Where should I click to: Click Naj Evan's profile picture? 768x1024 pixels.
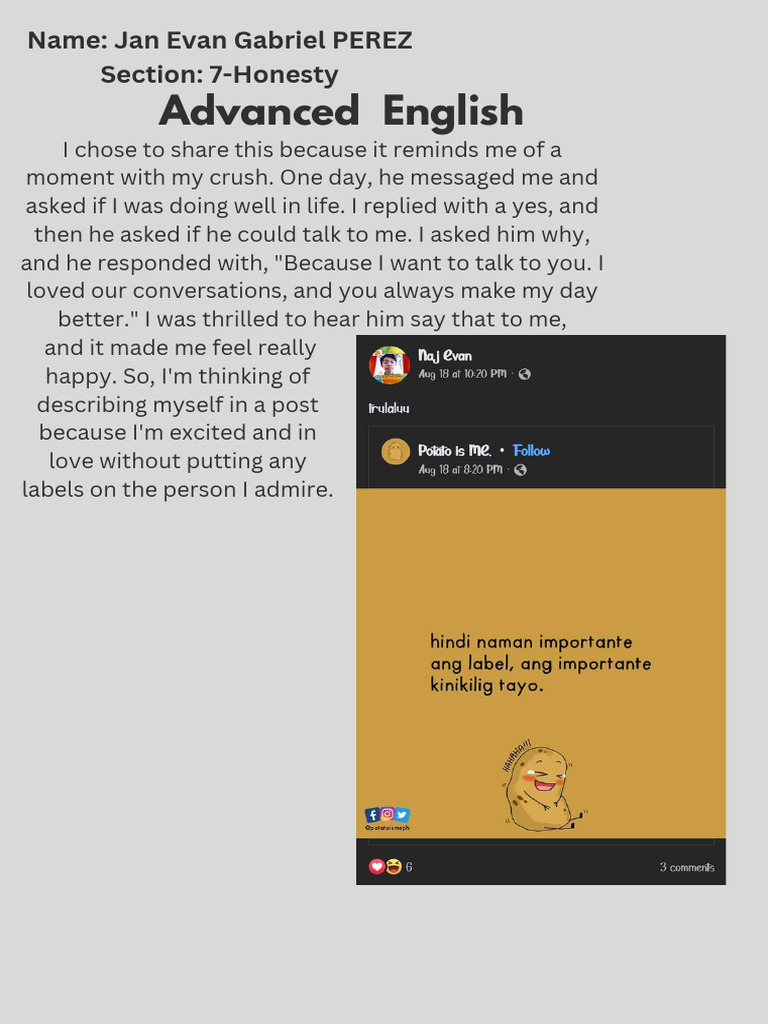click(389, 365)
